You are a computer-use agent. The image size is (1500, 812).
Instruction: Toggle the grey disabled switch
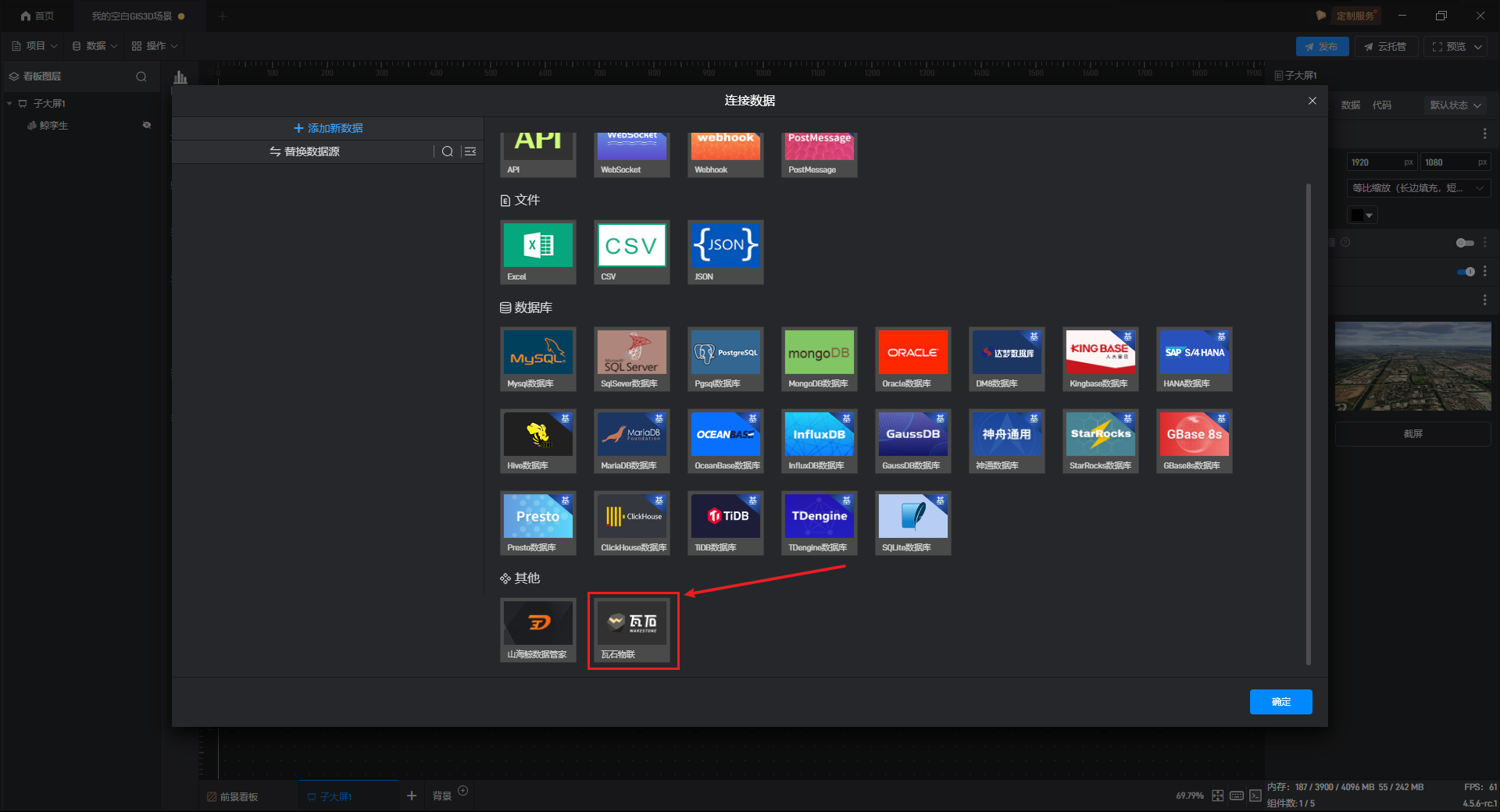pyautogui.click(x=1466, y=243)
